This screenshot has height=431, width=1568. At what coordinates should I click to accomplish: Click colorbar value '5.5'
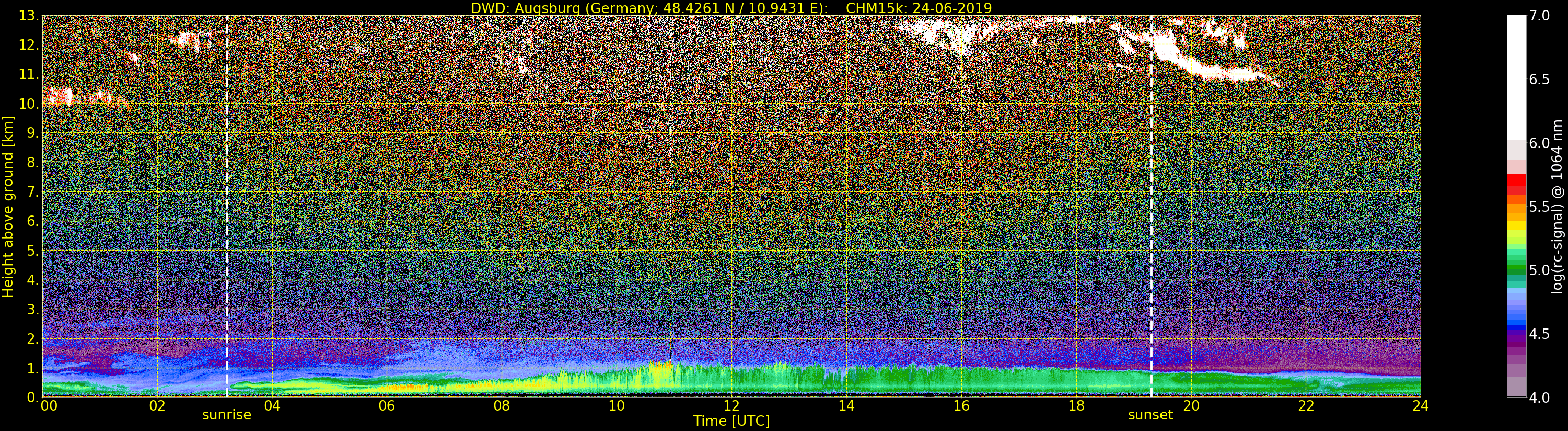coord(1539,207)
